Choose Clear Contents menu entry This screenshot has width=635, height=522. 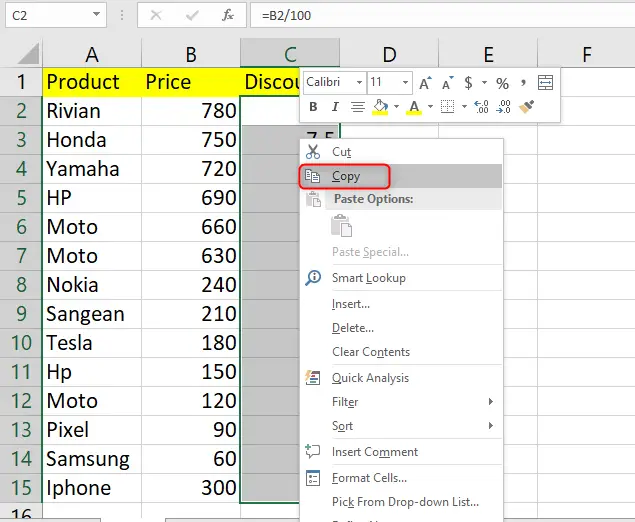click(402, 352)
